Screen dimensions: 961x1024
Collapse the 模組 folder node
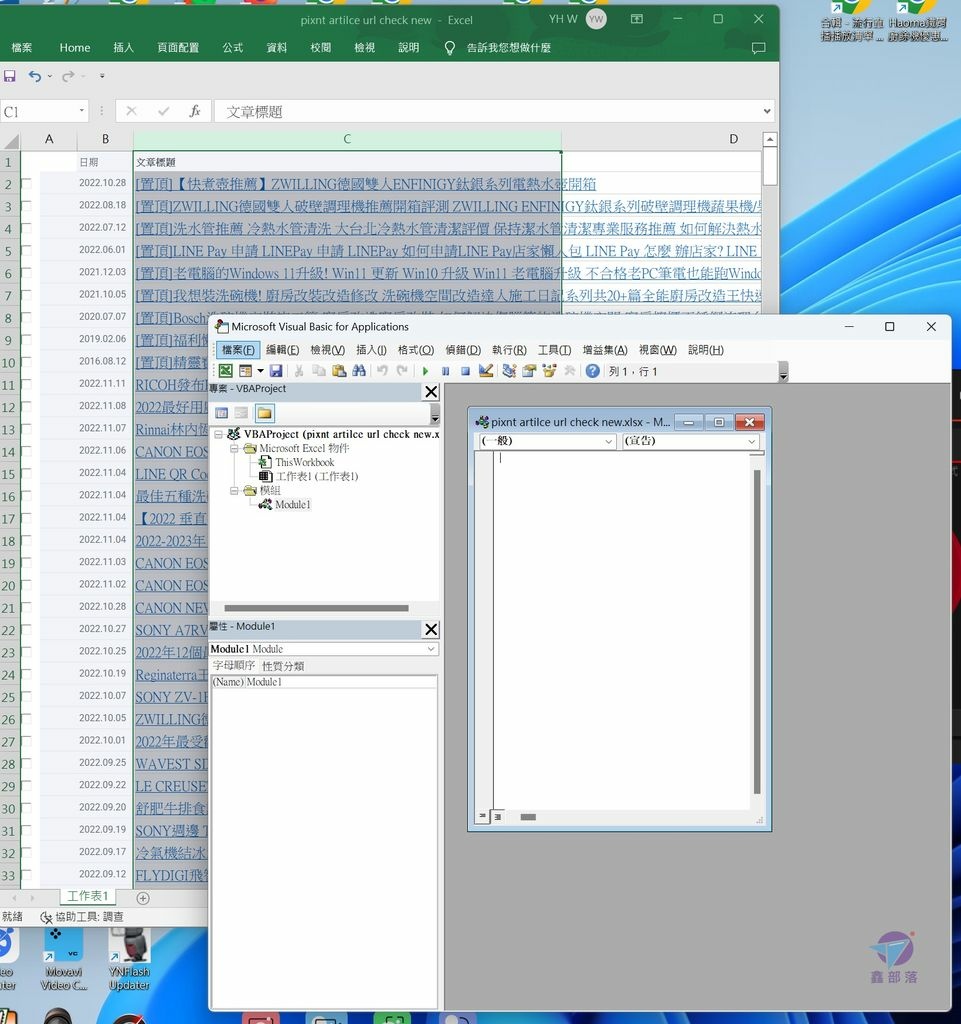[x=234, y=490]
